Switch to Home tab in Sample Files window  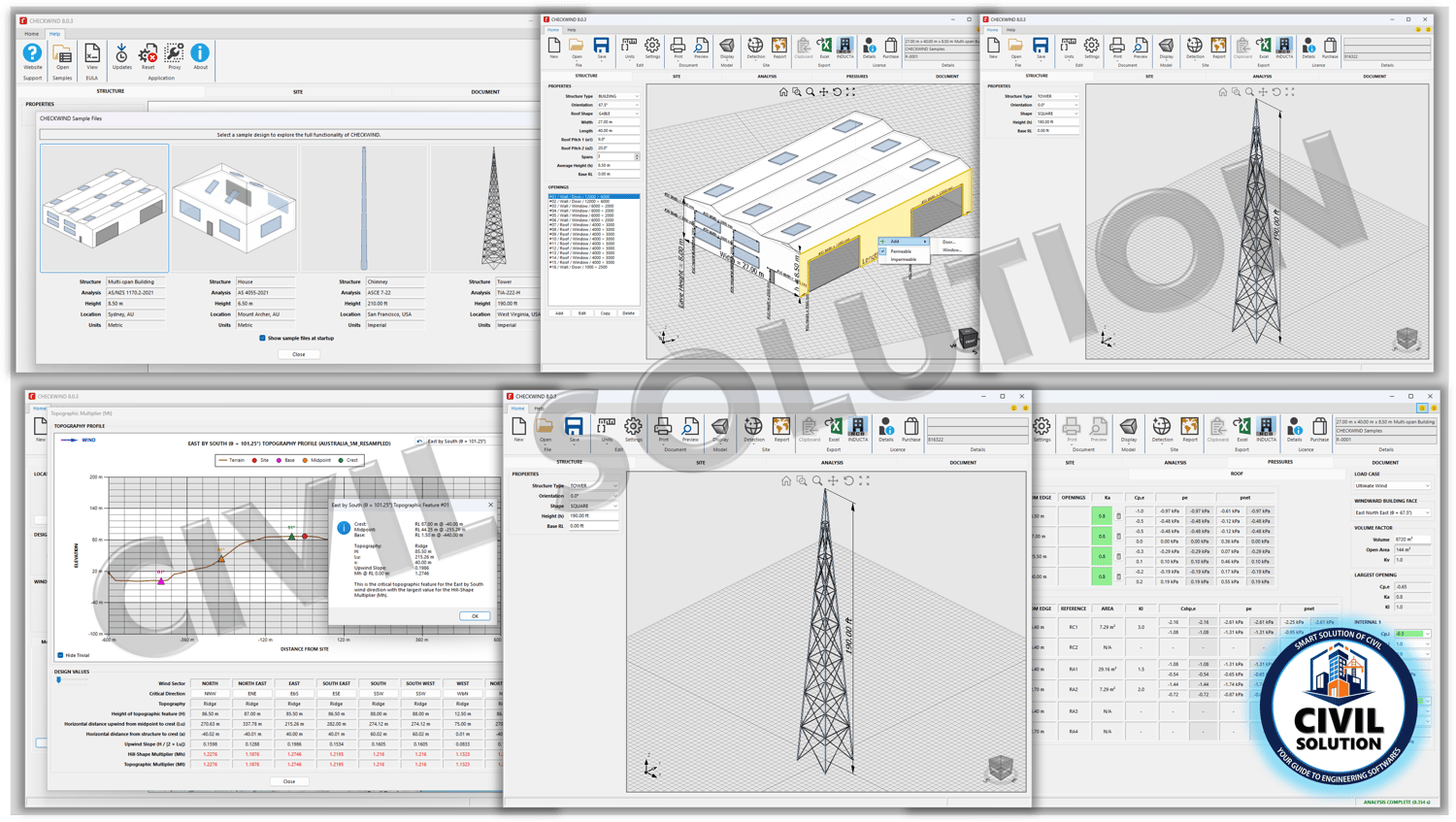pyautogui.click(x=32, y=34)
